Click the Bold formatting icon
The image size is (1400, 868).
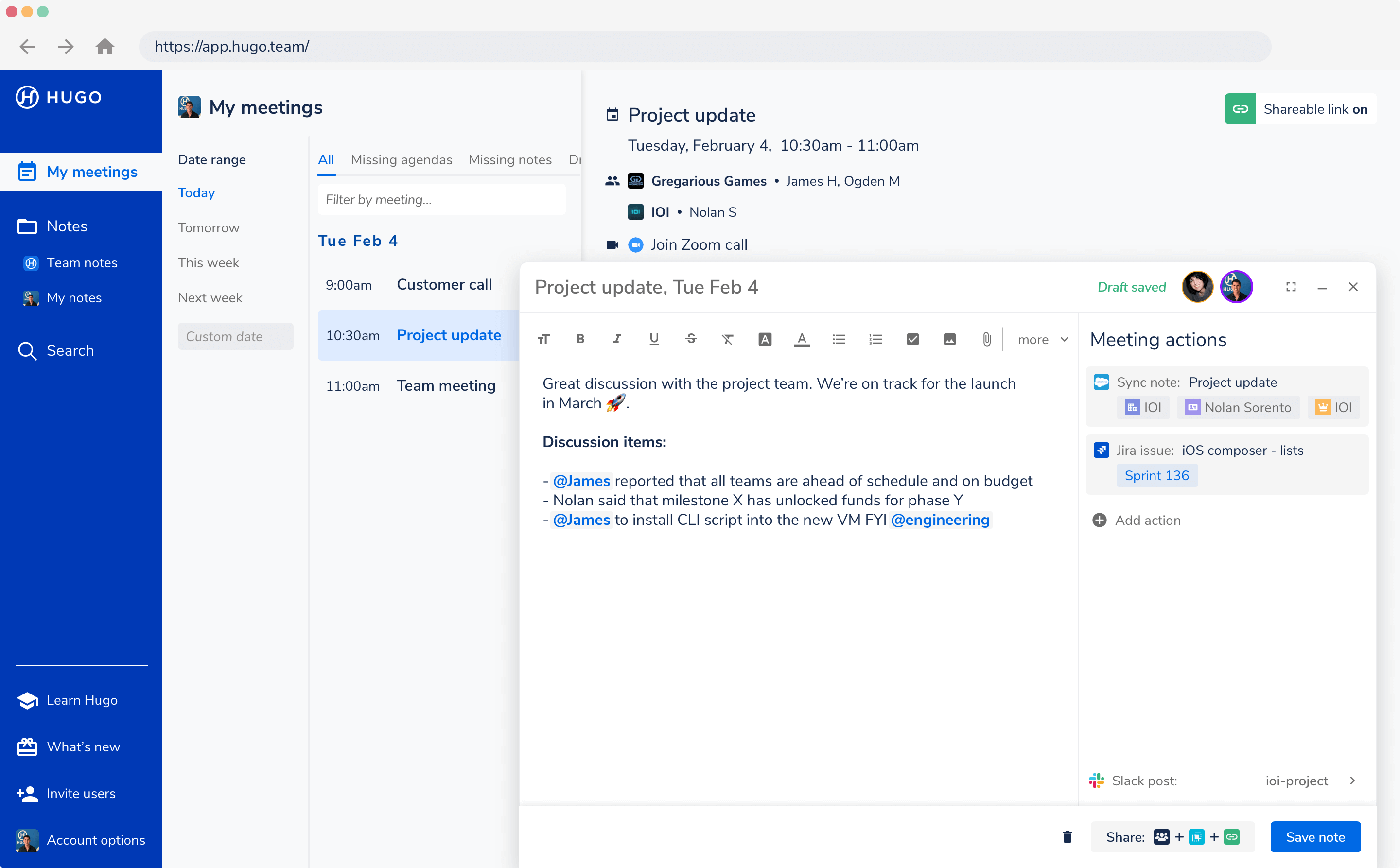pyautogui.click(x=580, y=339)
